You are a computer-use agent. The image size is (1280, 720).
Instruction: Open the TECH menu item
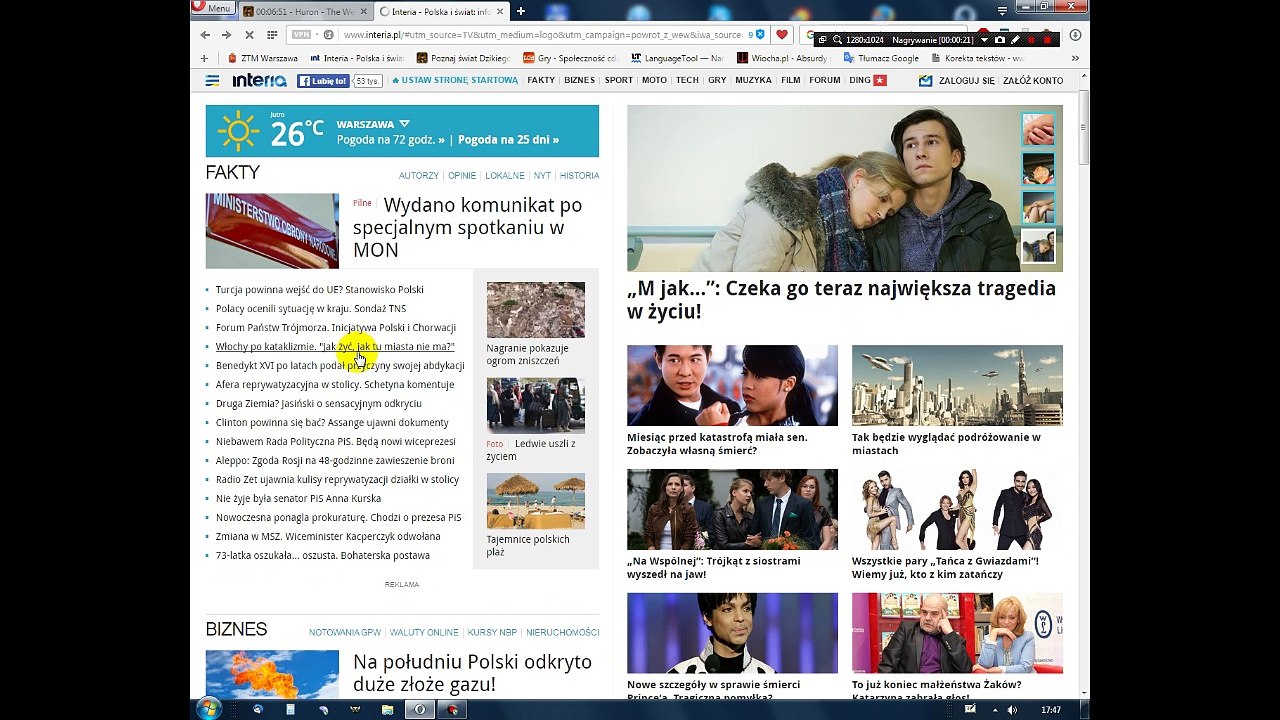pos(687,80)
